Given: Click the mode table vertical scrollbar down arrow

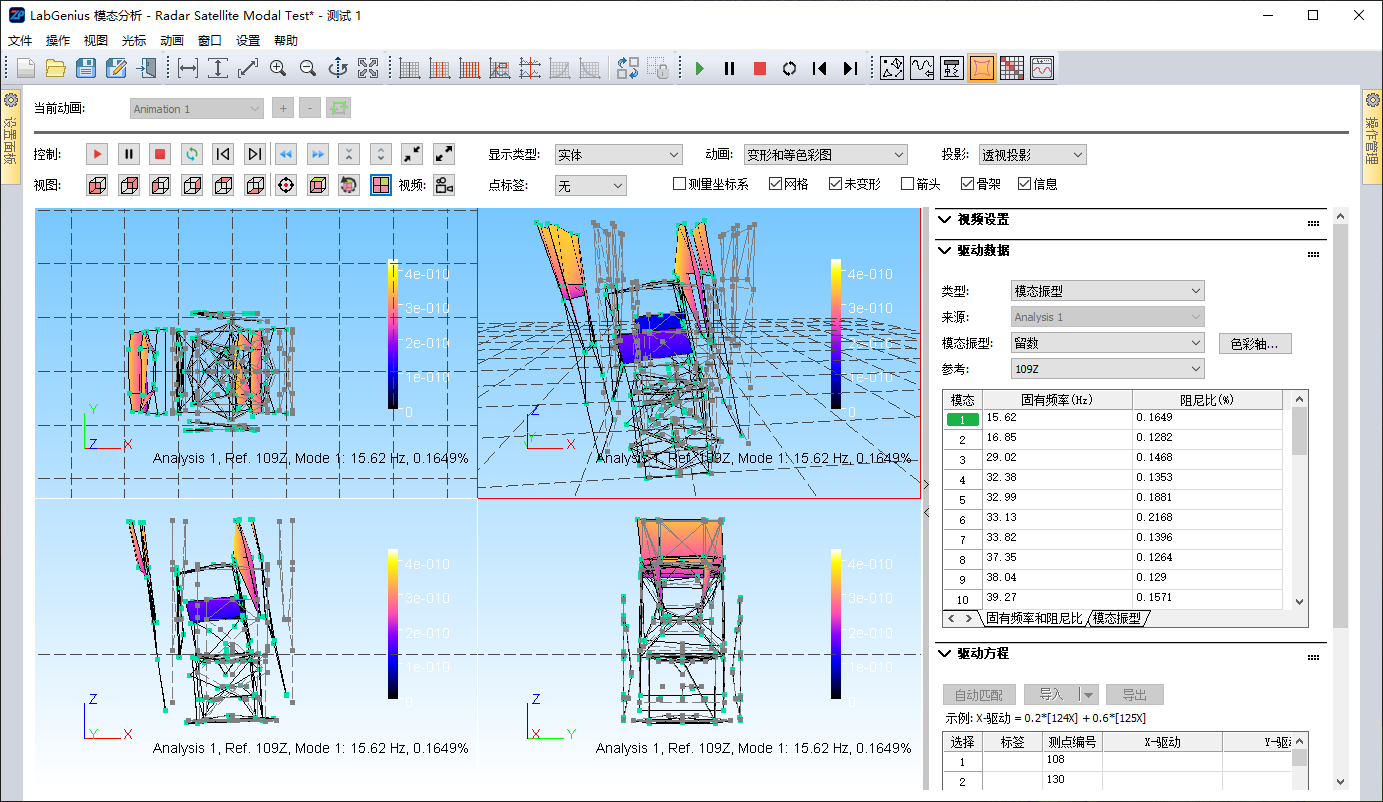Looking at the screenshot, I should (1300, 602).
